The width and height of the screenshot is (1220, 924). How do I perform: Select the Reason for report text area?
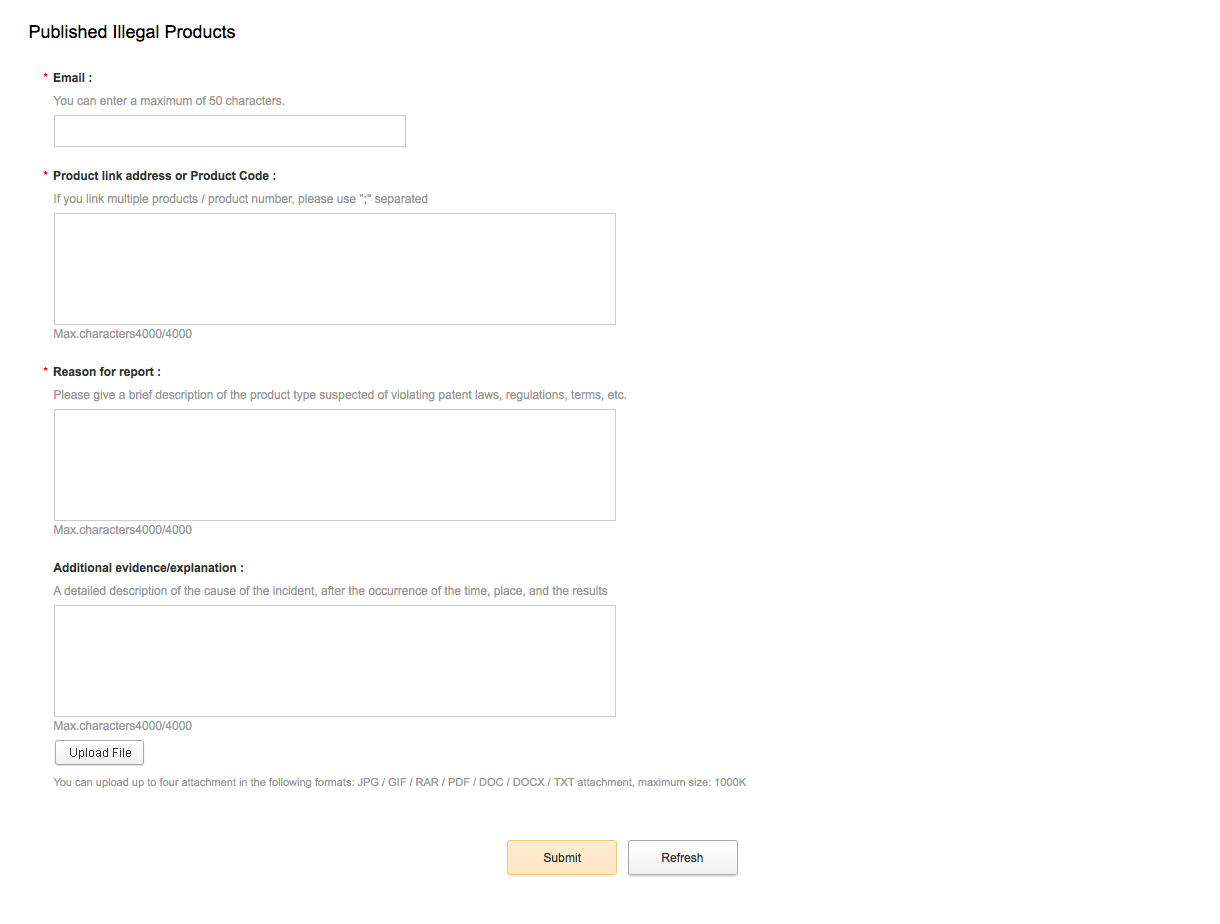[335, 465]
